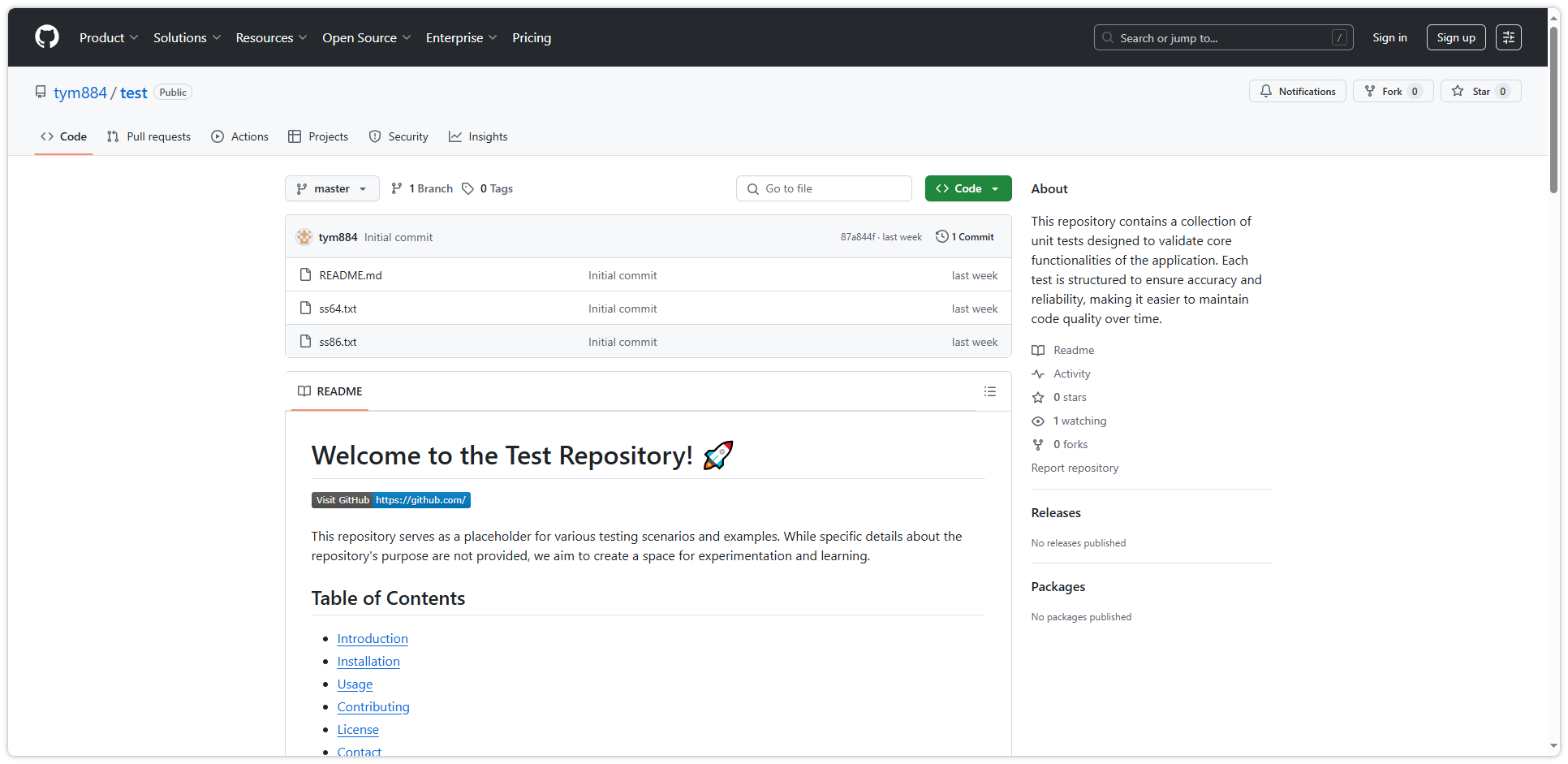Expand the master branch dropdown
The height and width of the screenshot is (764, 1568).
tap(332, 188)
